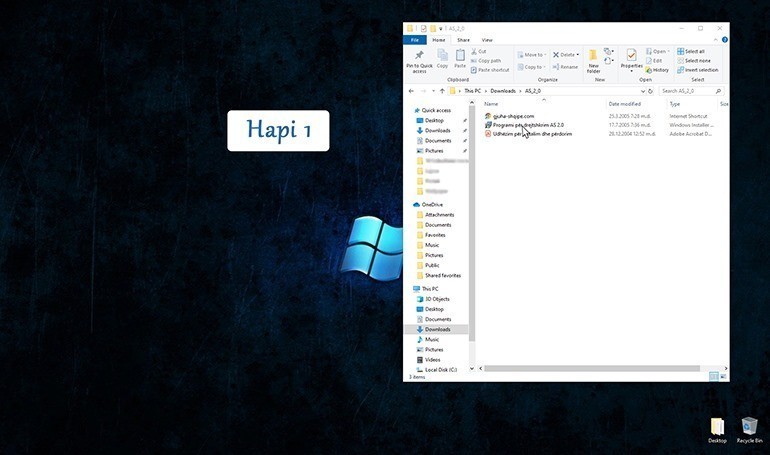Click Downloads in address breadcrumb
The image size is (770, 455).
point(503,91)
